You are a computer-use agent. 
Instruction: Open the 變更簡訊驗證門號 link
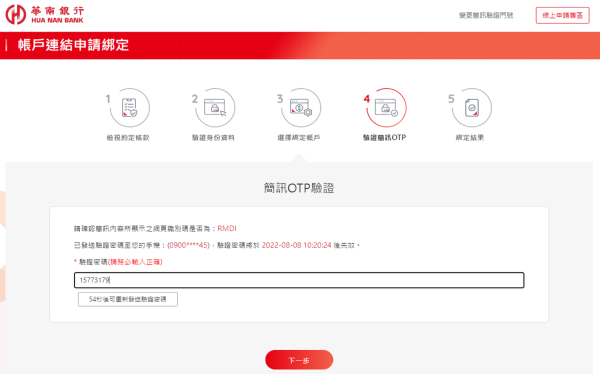pyautogui.click(x=486, y=15)
